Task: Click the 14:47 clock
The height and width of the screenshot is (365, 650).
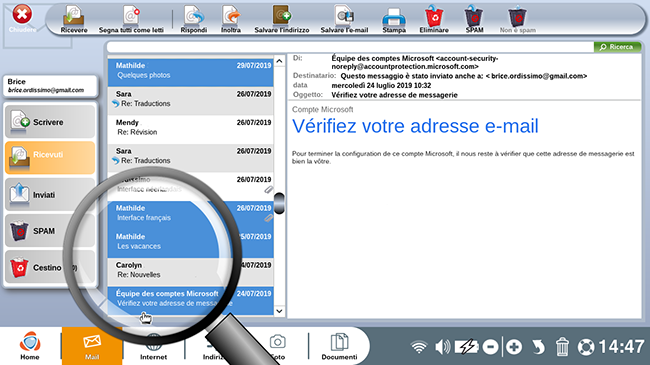Action: (621, 347)
